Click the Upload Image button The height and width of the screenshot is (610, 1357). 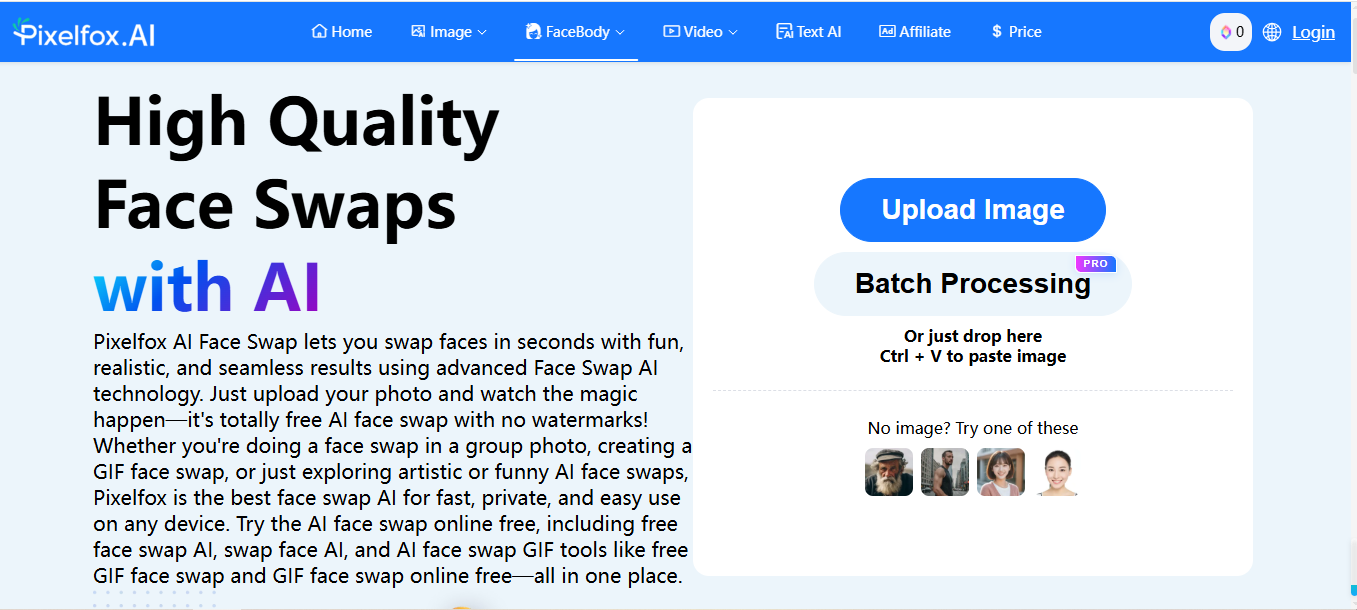(972, 210)
